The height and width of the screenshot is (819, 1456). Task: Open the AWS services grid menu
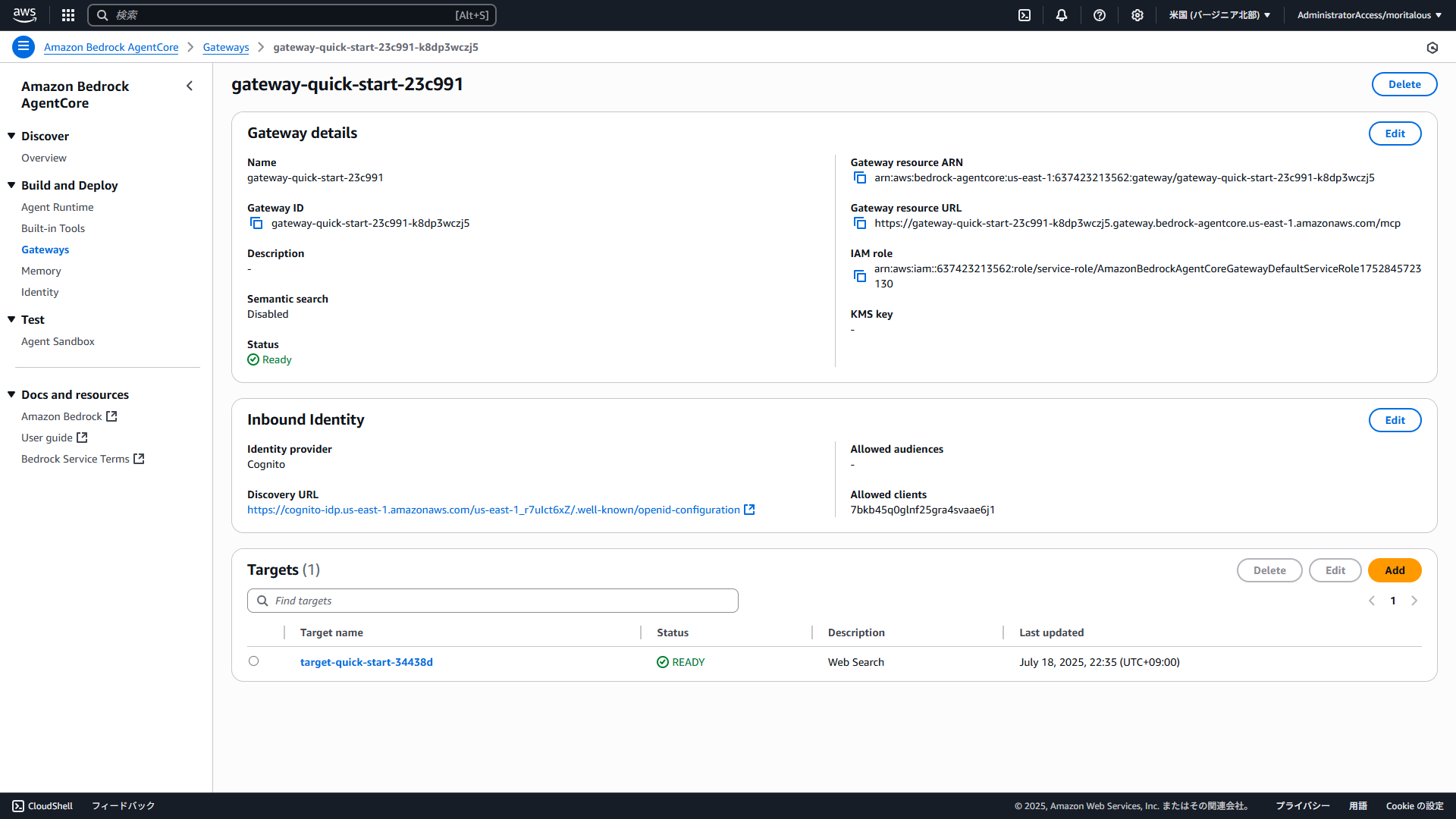(x=68, y=15)
